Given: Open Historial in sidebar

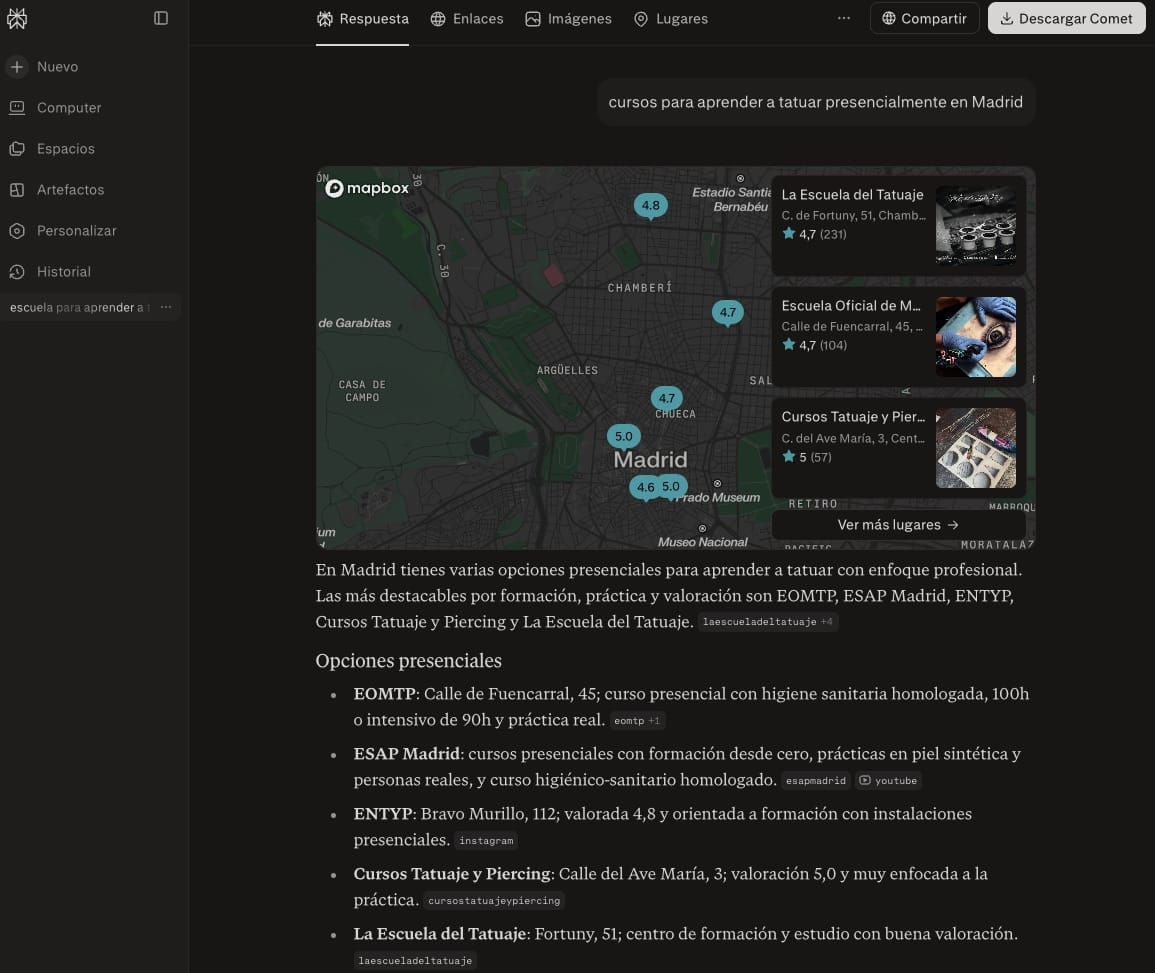Looking at the screenshot, I should [50, 272].
